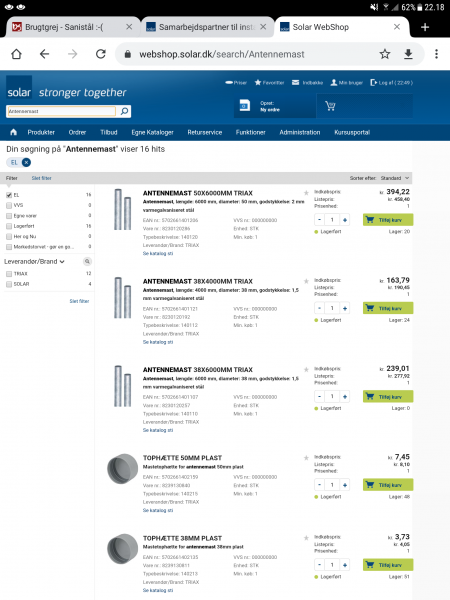450x600 pixels.
Task: Click the Antennemast search input field
Action: click(61, 111)
